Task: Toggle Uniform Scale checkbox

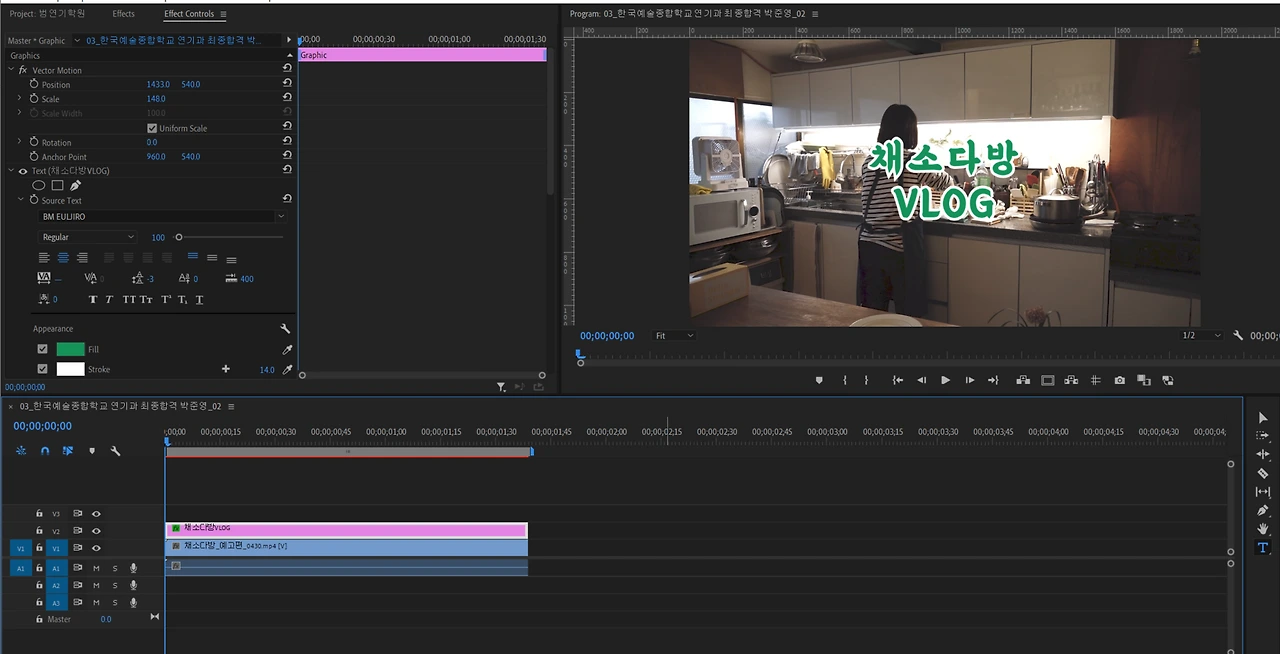Action: click(152, 128)
